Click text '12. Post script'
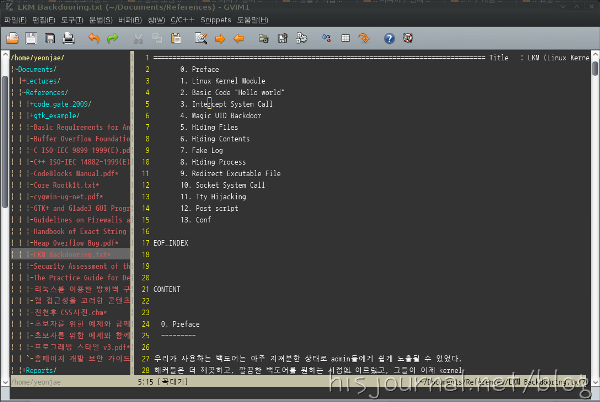Screen dimensions: 600x402 209,208
